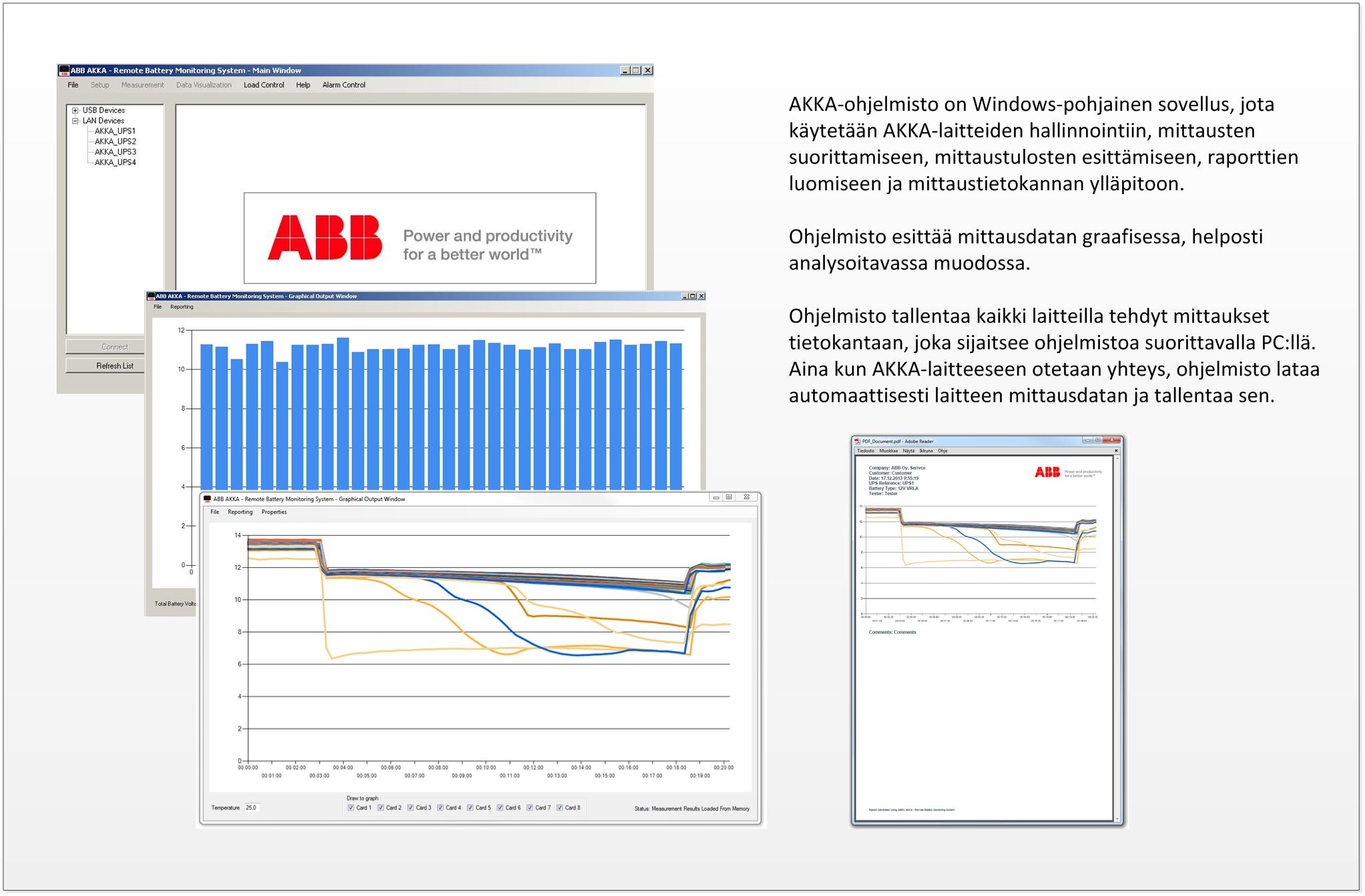This screenshot has height=896, width=1365.
Task: Select AKKA_UPS4 in device tree
Action: click(x=115, y=162)
